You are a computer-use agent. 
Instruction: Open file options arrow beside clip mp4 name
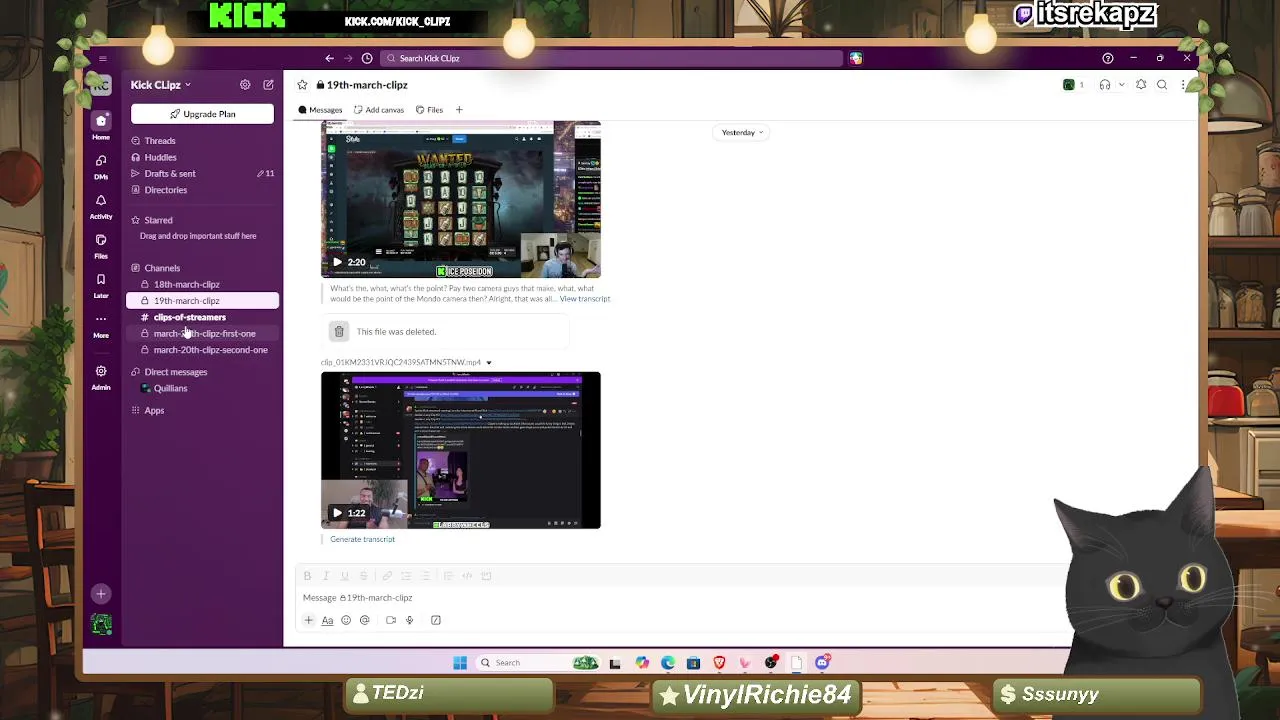[488, 363]
